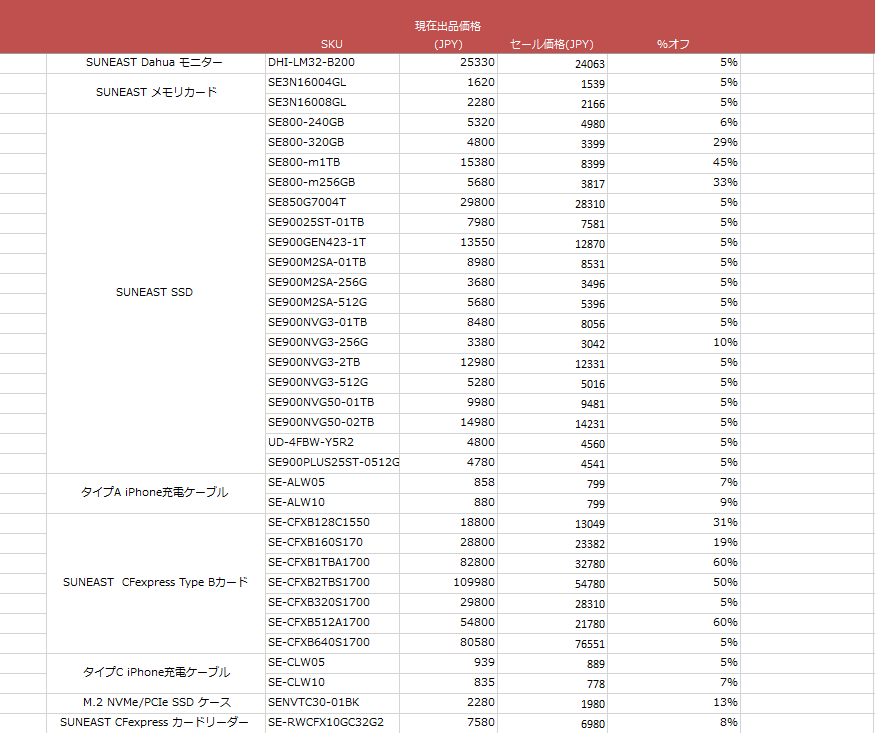This screenshot has width=875, height=733.
Task: Select the SUNEAST CFexpress Type Bカード cell
Action: click(x=155, y=582)
